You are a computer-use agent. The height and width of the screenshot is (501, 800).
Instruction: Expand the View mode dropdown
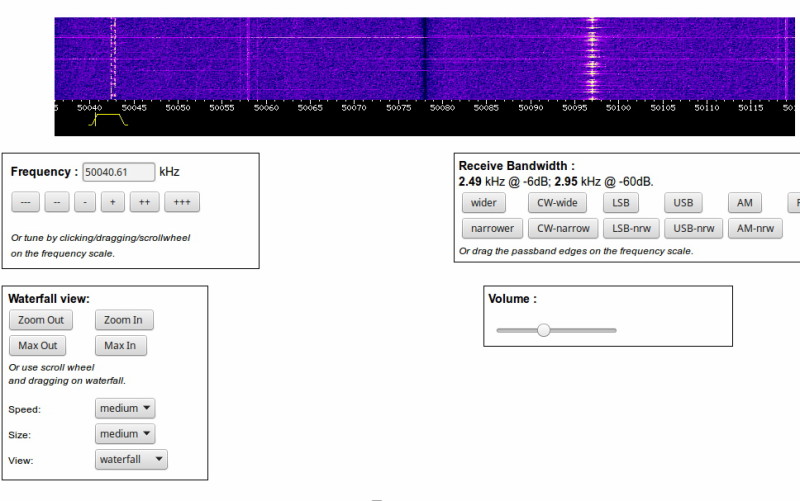131,460
